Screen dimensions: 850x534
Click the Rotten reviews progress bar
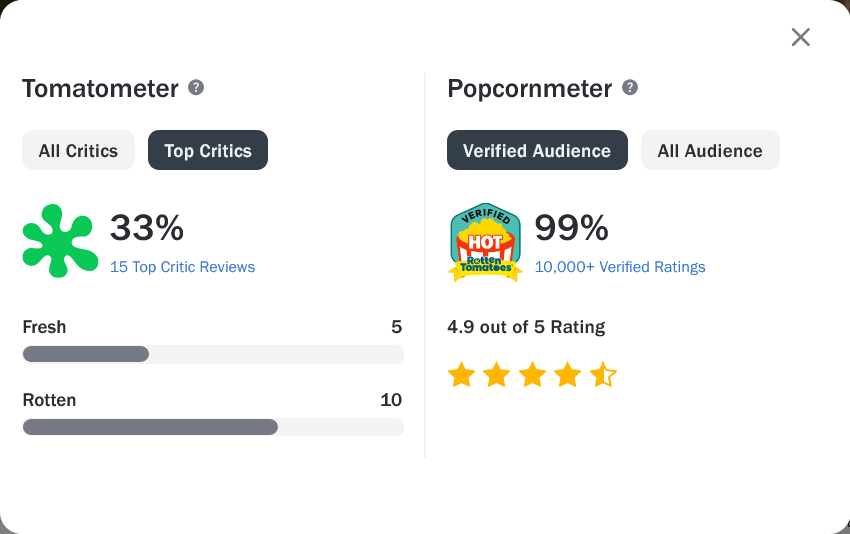pos(213,427)
